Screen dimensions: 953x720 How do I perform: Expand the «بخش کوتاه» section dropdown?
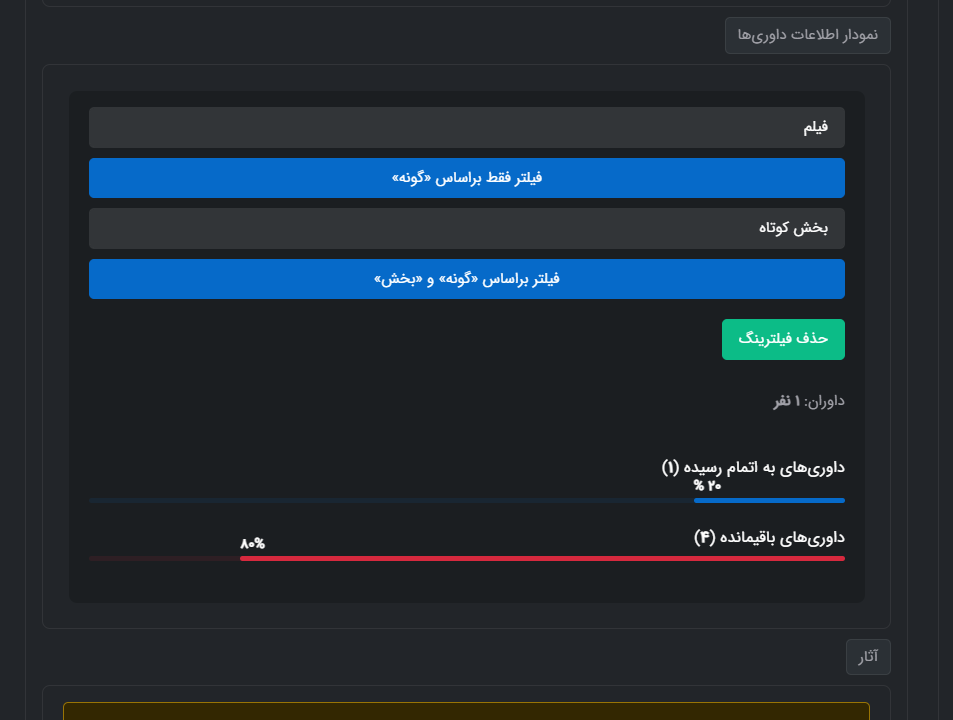click(x=467, y=228)
